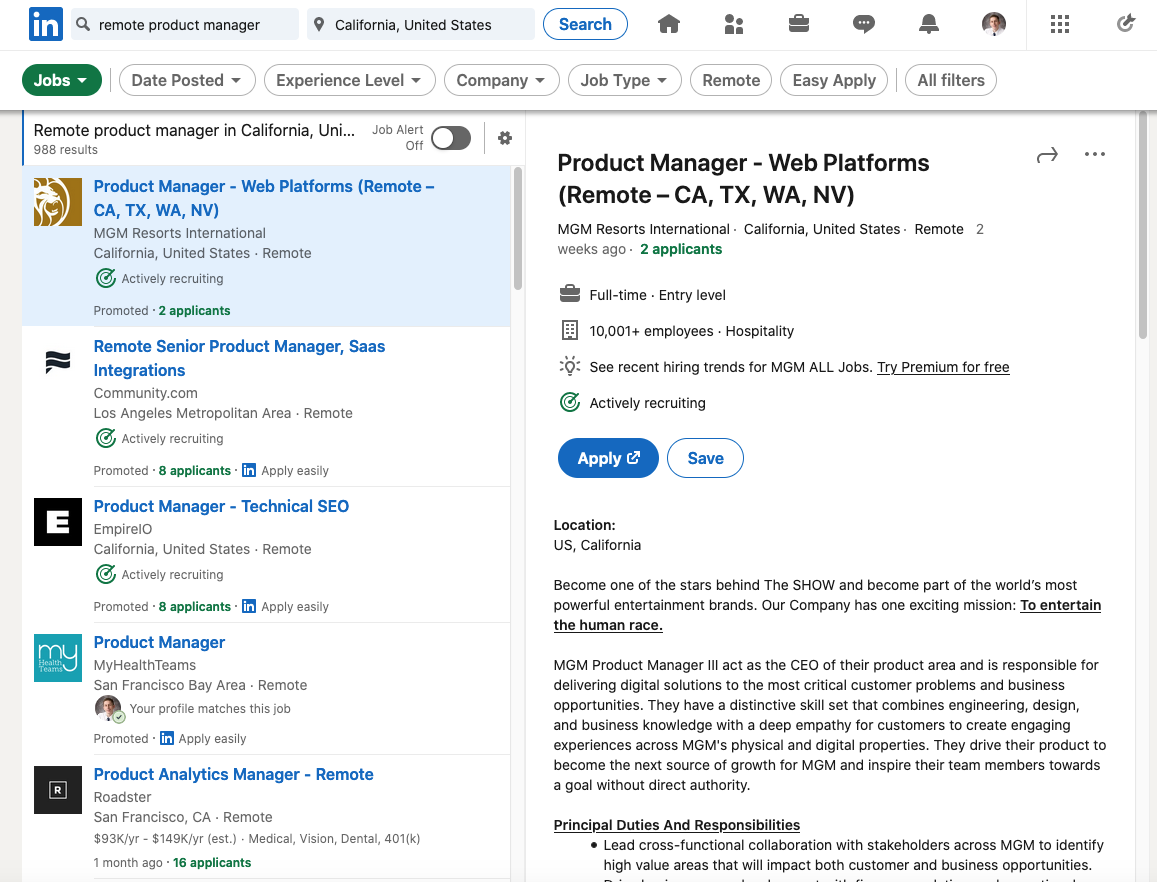This screenshot has width=1157, height=882.
Task: Share the job with the arrow icon
Action: pos(1047,154)
